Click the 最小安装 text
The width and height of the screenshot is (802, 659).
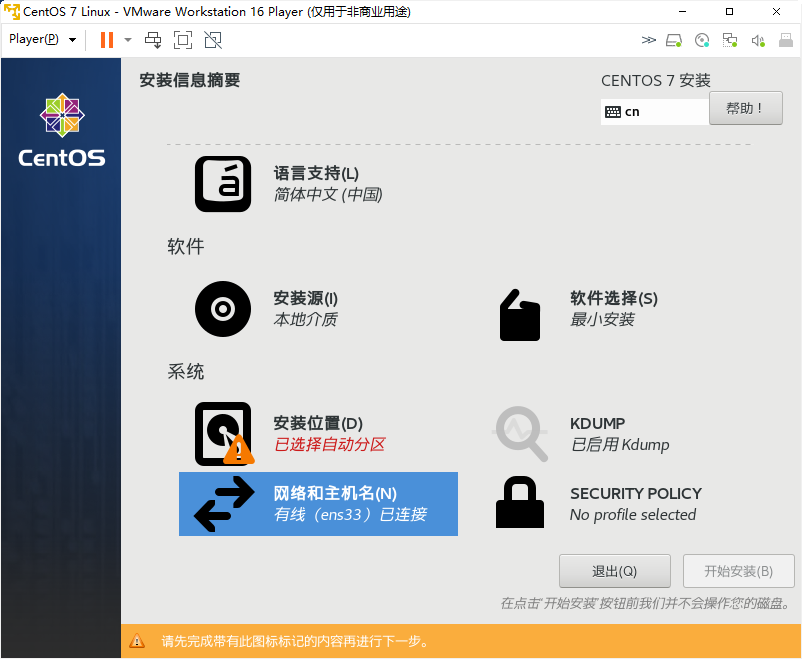click(x=602, y=320)
